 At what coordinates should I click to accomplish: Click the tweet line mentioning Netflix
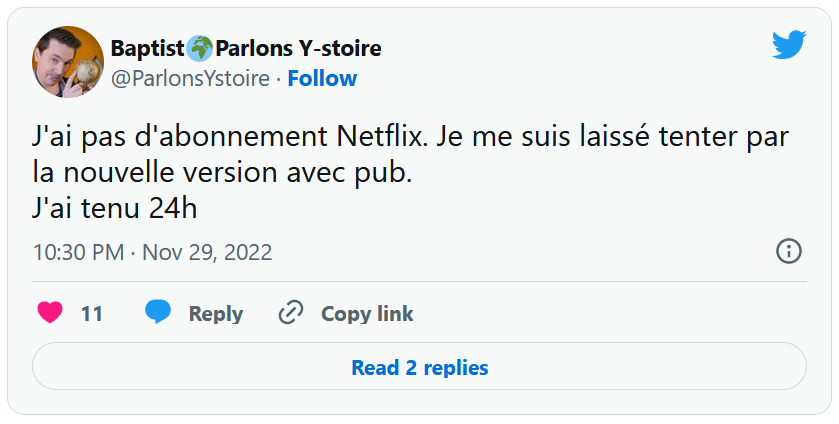[410, 138]
